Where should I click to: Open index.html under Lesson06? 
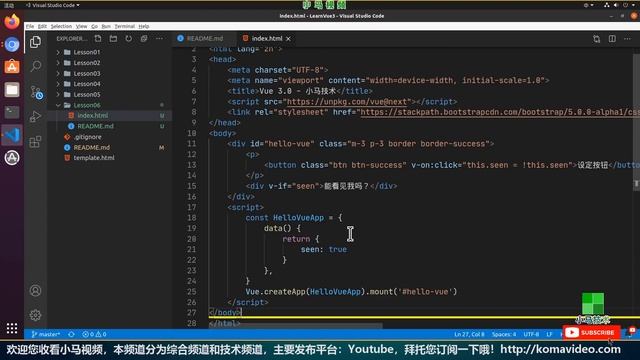point(93,116)
